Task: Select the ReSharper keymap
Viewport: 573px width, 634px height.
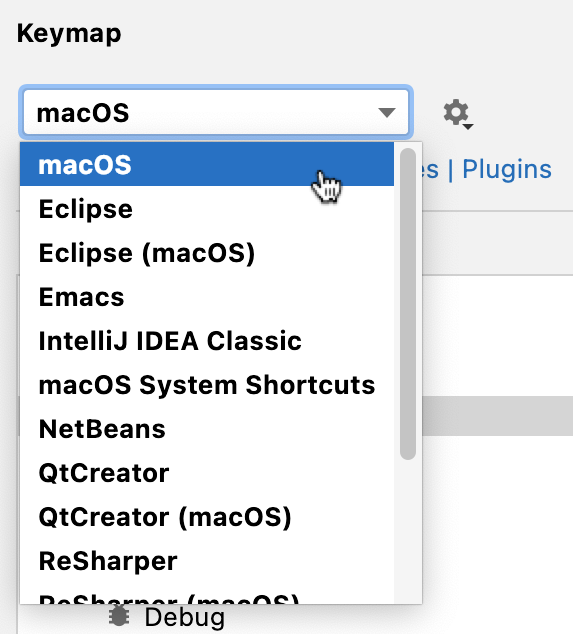Action: (207, 561)
